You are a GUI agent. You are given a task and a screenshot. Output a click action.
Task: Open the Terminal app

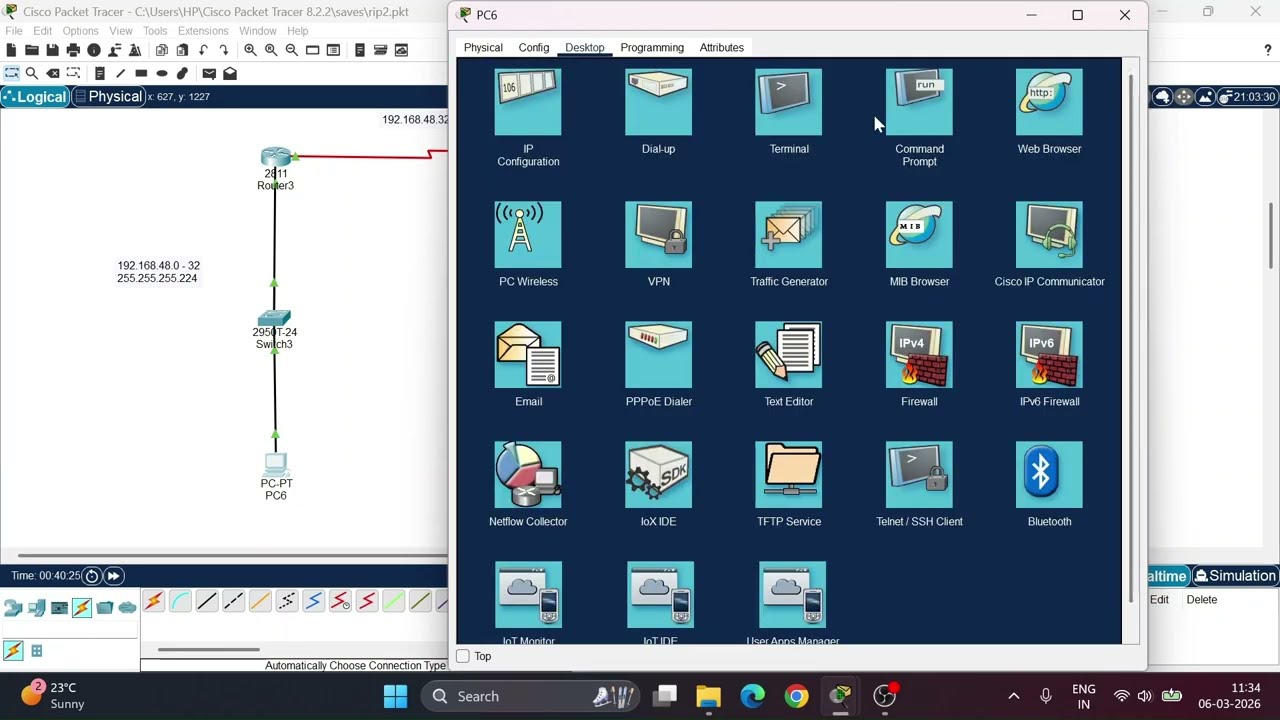[789, 102]
